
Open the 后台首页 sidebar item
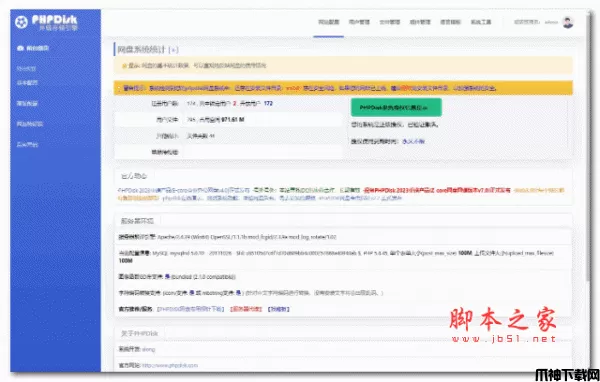coord(33,48)
